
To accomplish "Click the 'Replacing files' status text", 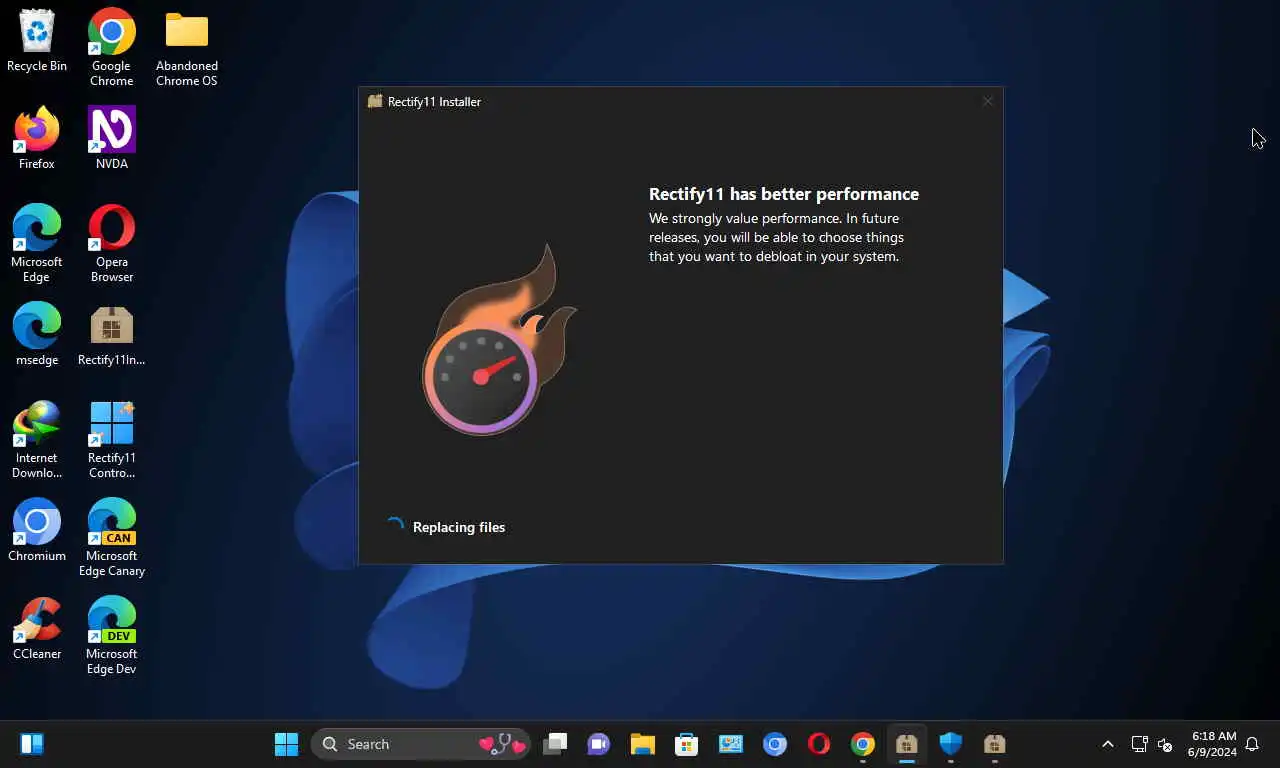I will (459, 527).
